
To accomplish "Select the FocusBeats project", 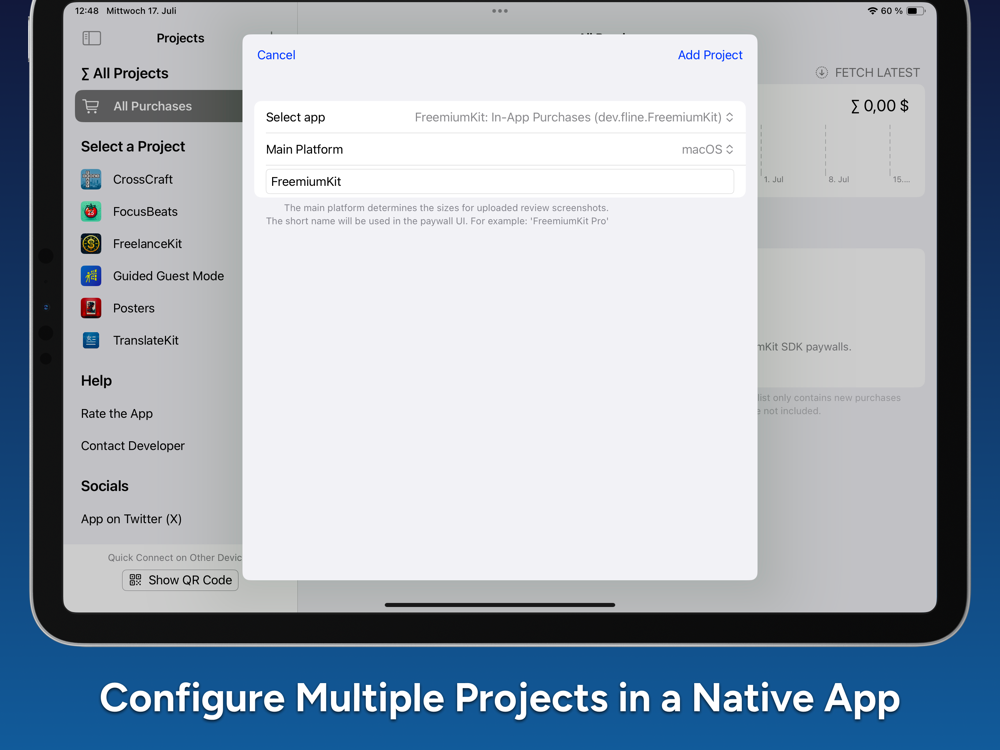I will click(145, 212).
